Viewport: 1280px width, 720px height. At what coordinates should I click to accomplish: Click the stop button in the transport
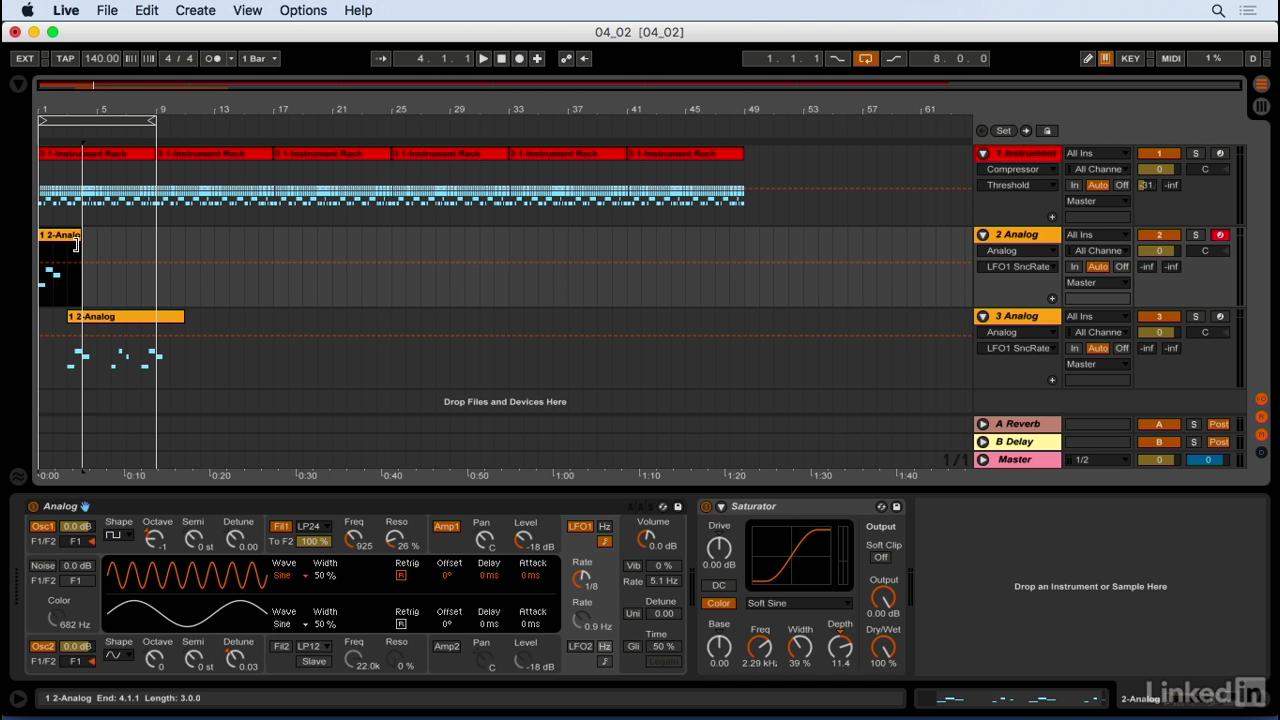click(501, 58)
